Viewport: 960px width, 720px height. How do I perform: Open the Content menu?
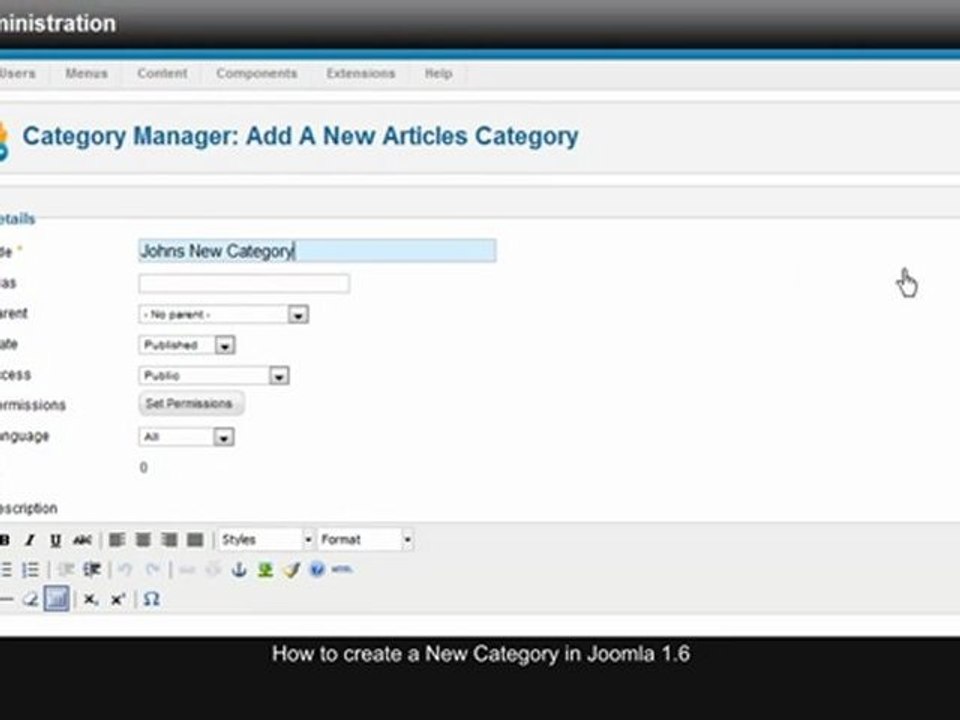[x=162, y=73]
